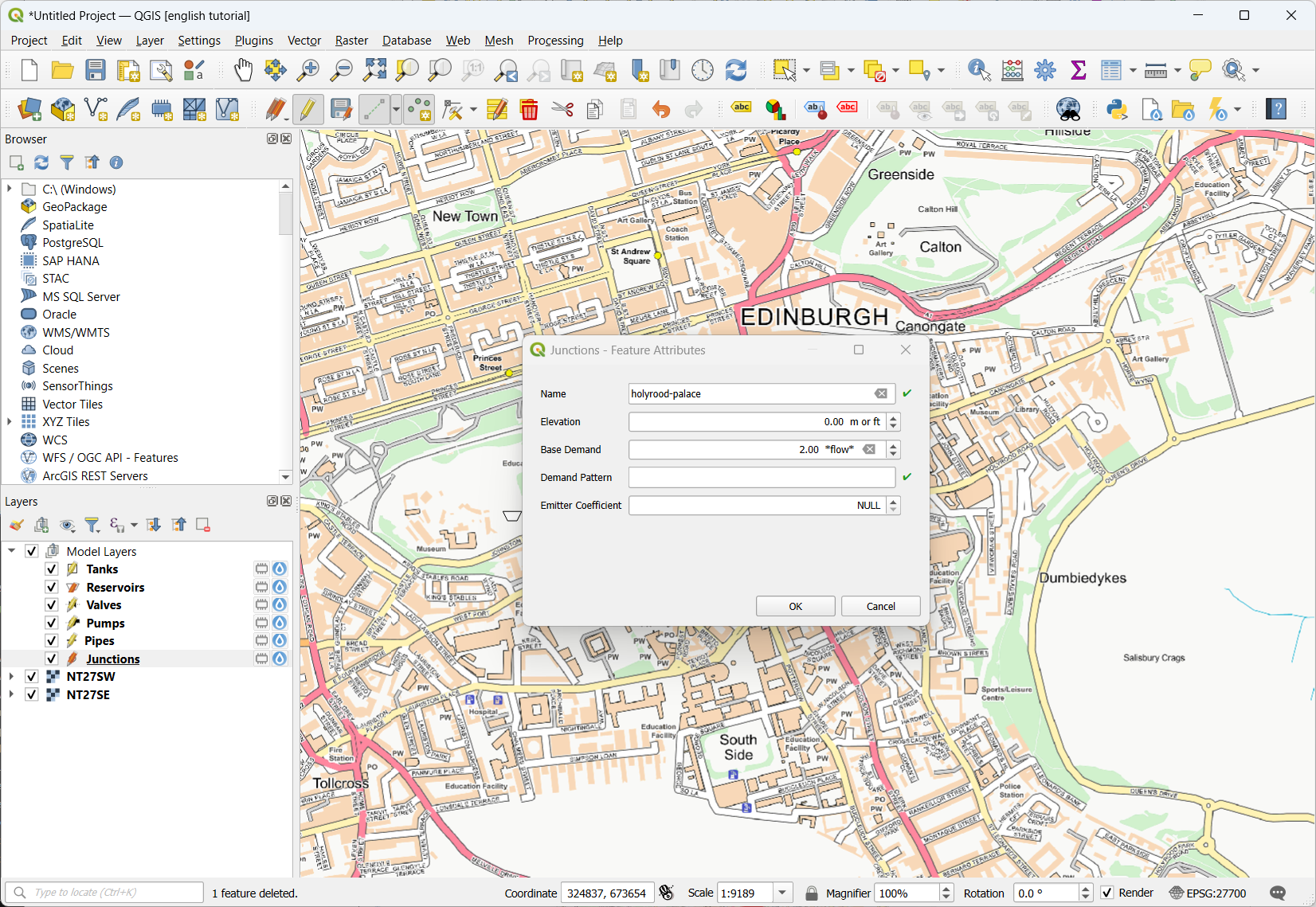The image size is (1316, 907).
Task: Select the Identify Features tool
Action: pyautogui.click(x=978, y=70)
